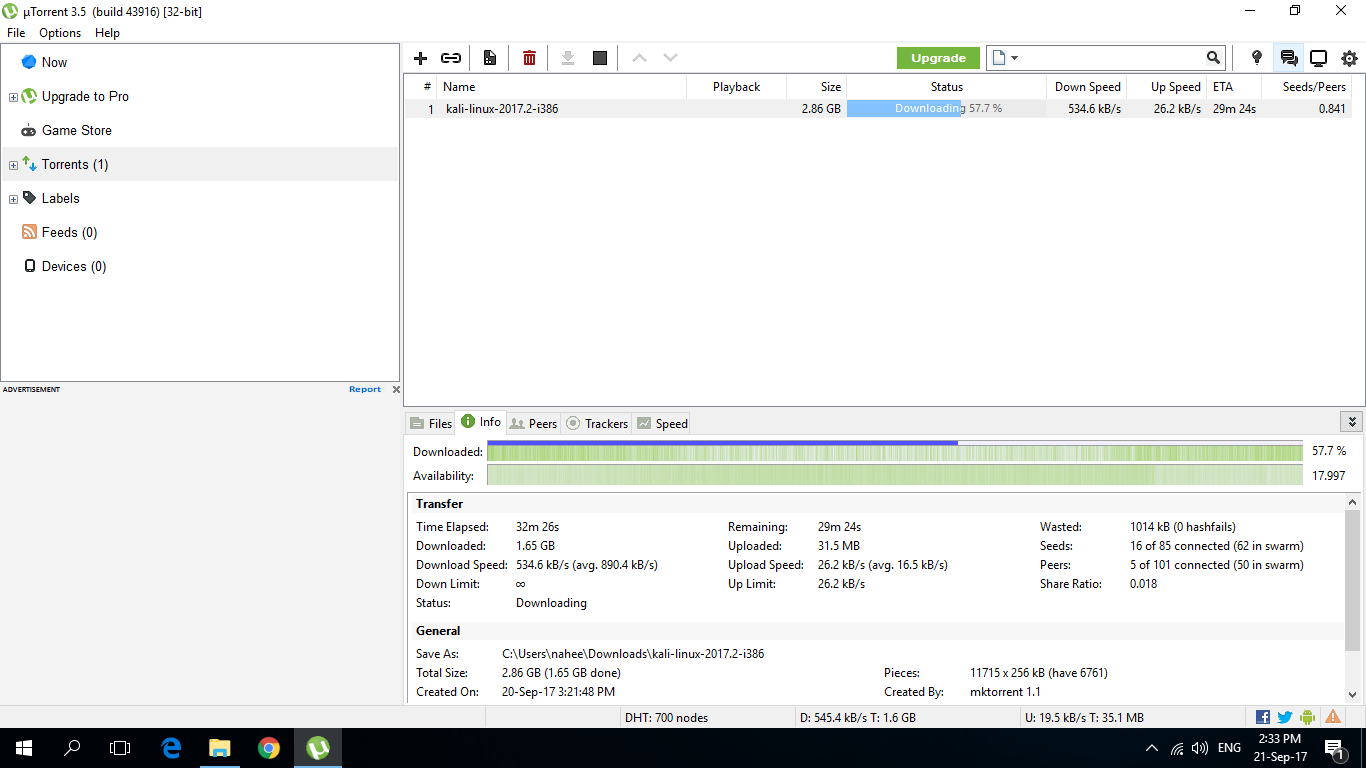Click the Start Torrent download arrow icon
Viewport: 1366px width, 768px height.
pos(568,58)
